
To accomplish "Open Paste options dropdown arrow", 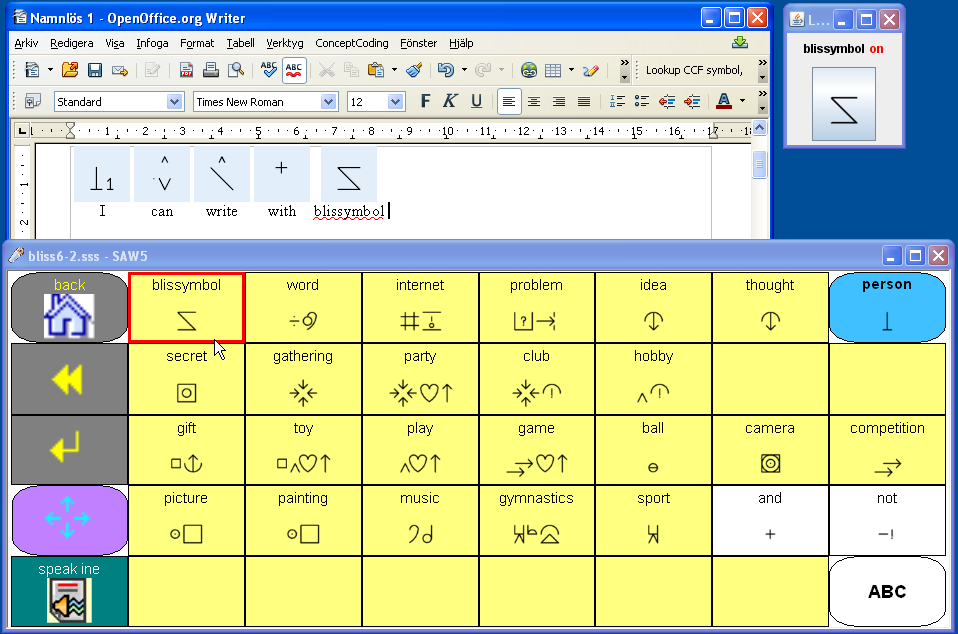I will 394,70.
